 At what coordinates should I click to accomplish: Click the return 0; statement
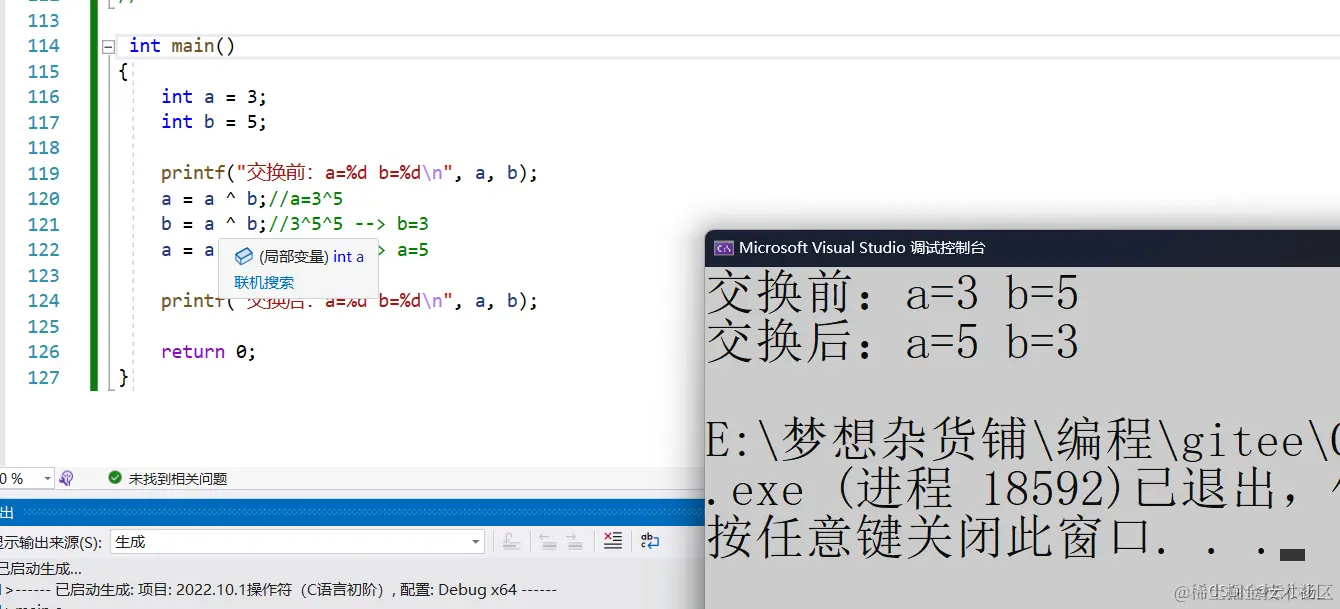[x=209, y=352]
